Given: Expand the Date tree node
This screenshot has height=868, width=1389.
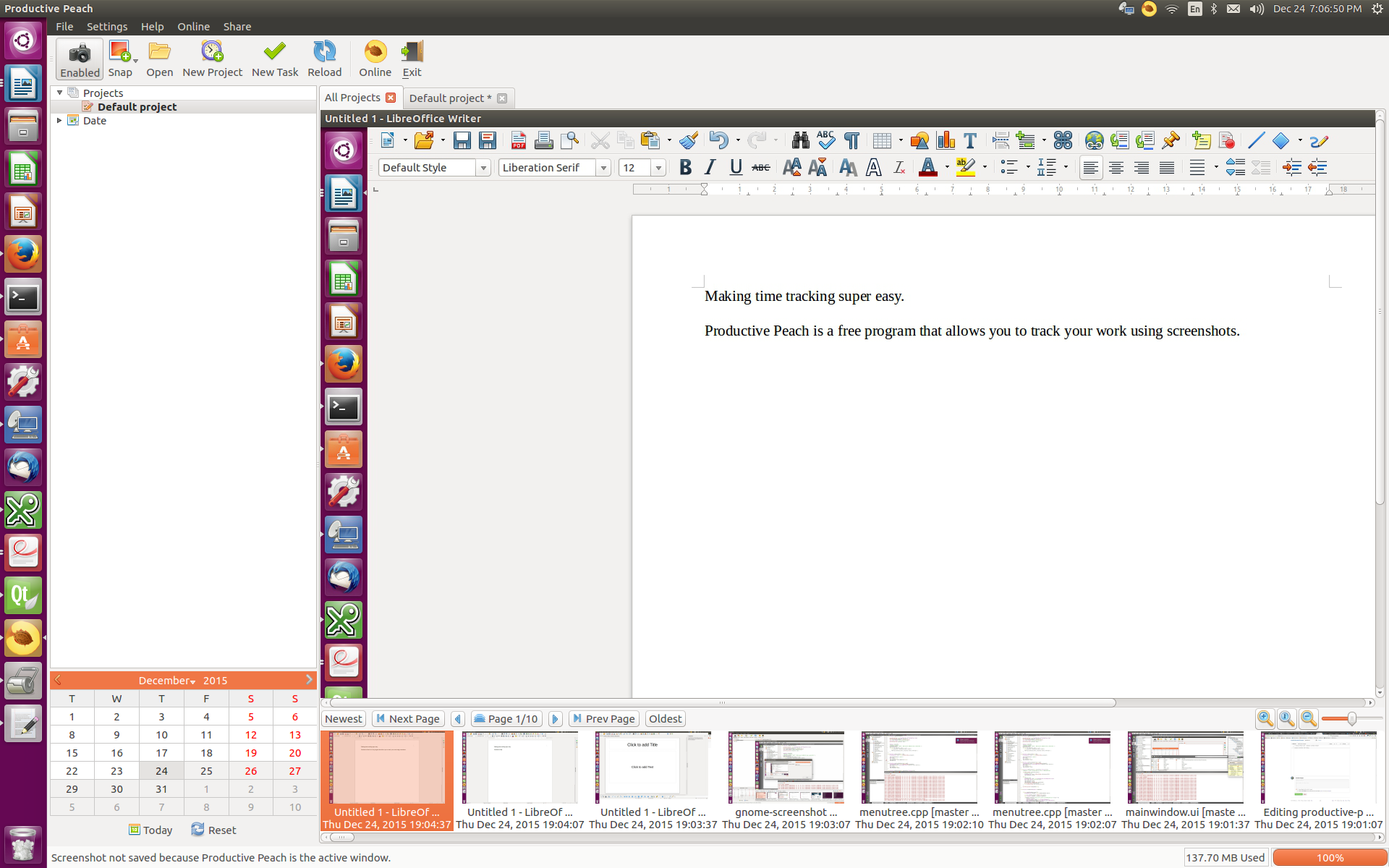Looking at the screenshot, I should click(59, 120).
